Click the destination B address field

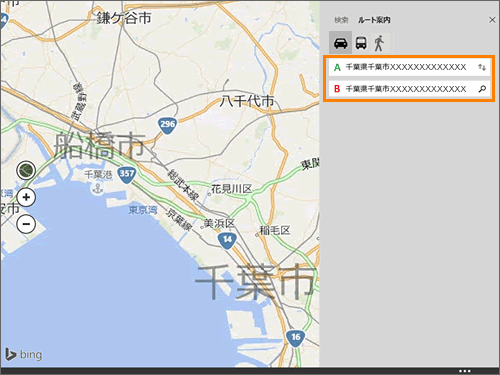point(409,89)
